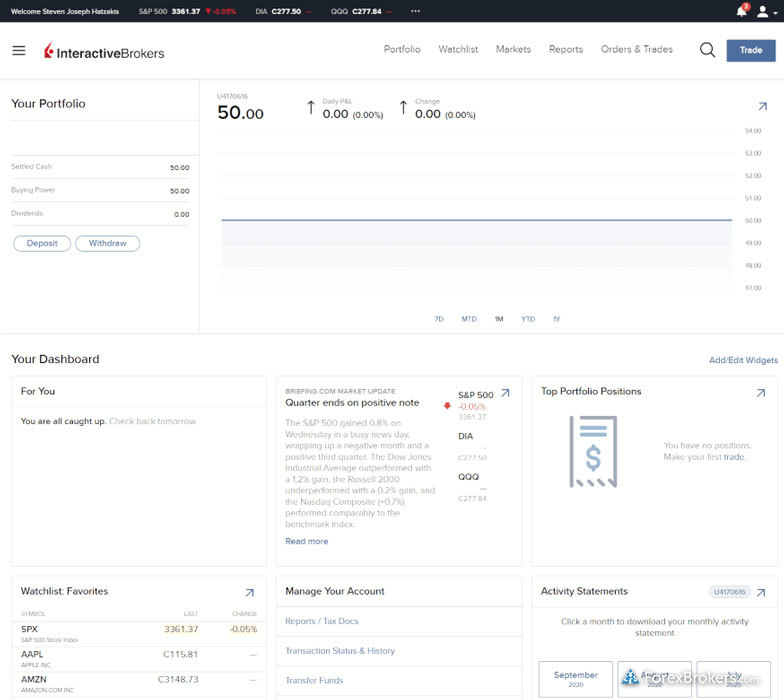Select AAPL row in watchlist
784x700 pixels.
(x=139, y=658)
